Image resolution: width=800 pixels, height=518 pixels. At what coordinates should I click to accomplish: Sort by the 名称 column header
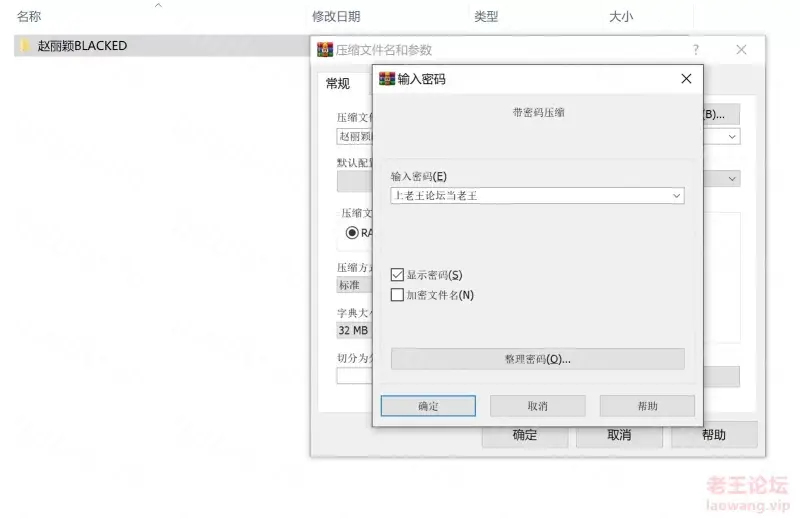pyautogui.click(x=29, y=17)
